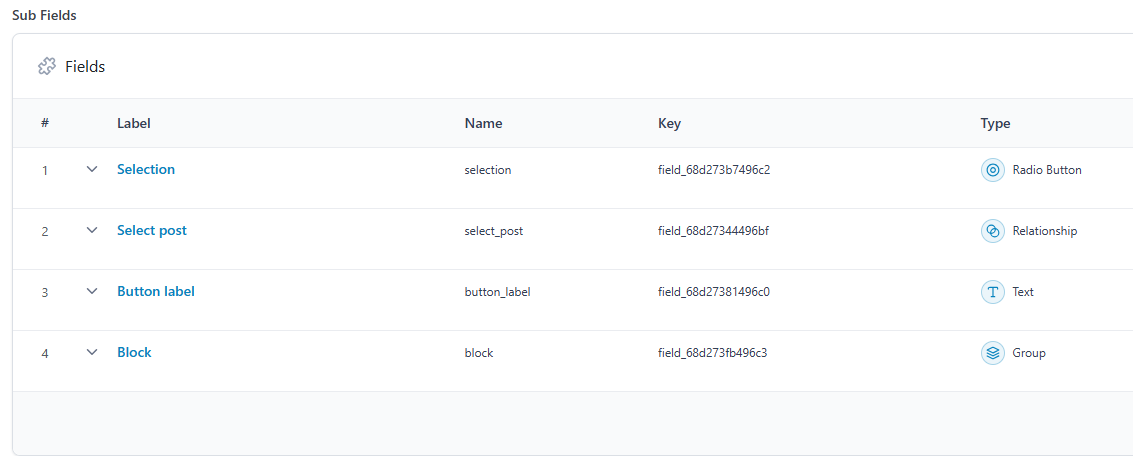Image resolution: width=1133 pixels, height=456 pixels.
Task: Click the Text type icon
Action: [x=992, y=292]
